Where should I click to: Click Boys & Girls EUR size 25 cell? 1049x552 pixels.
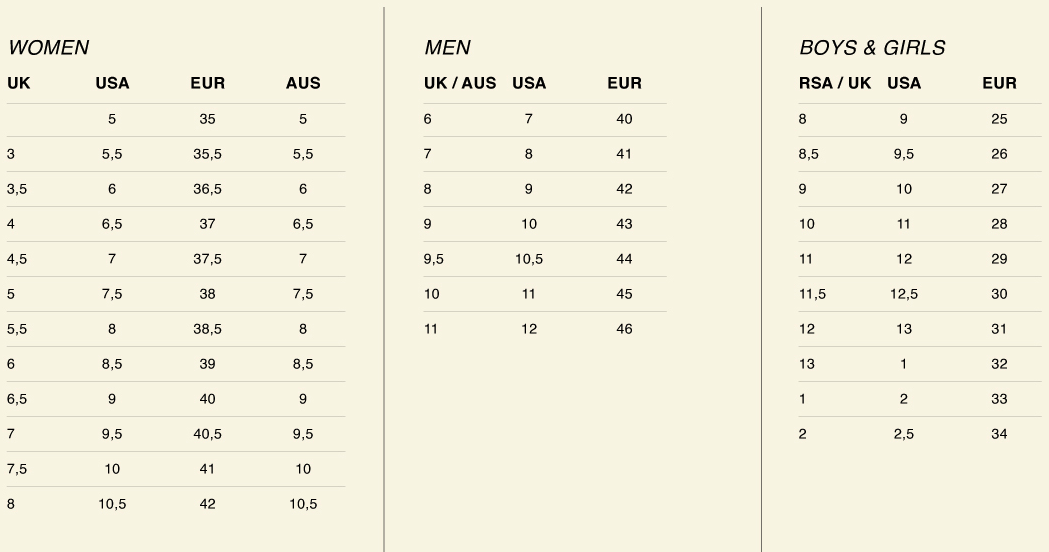[x=999, y=119]
